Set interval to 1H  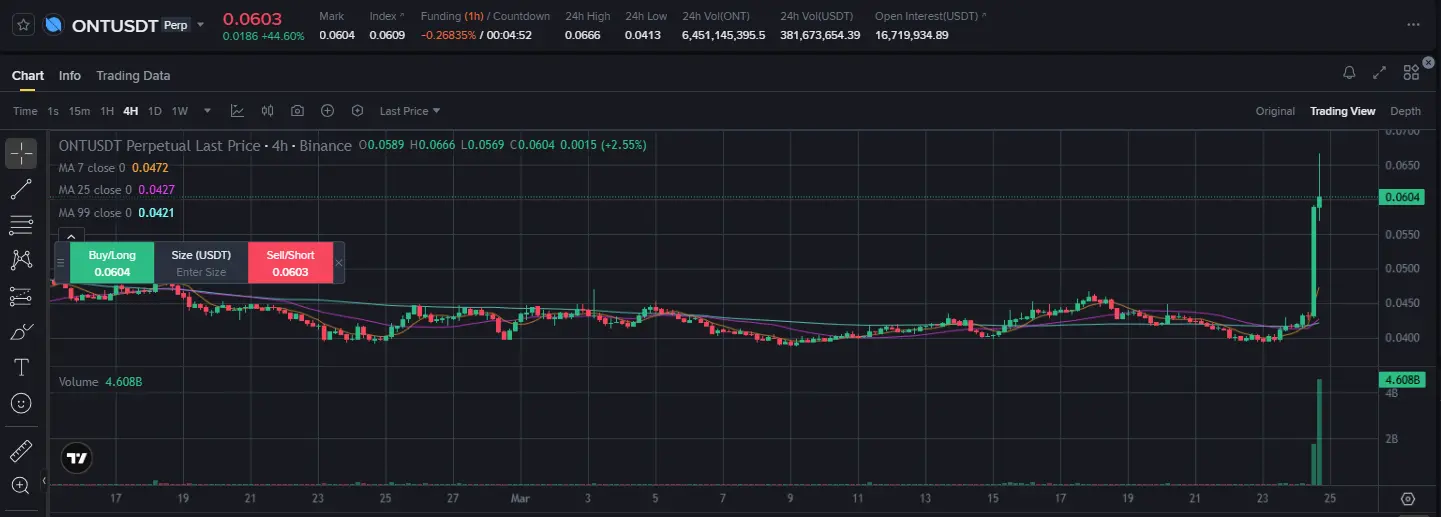[107, 111]
